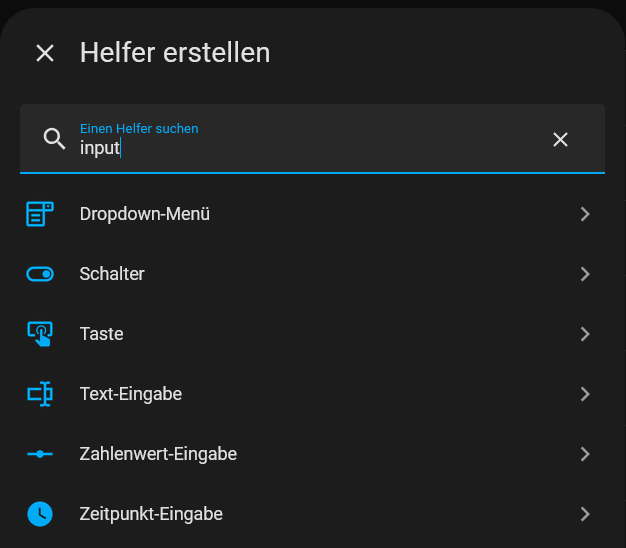
Task: Click the Schalter toggle icon
Action: tap(40, 274)
